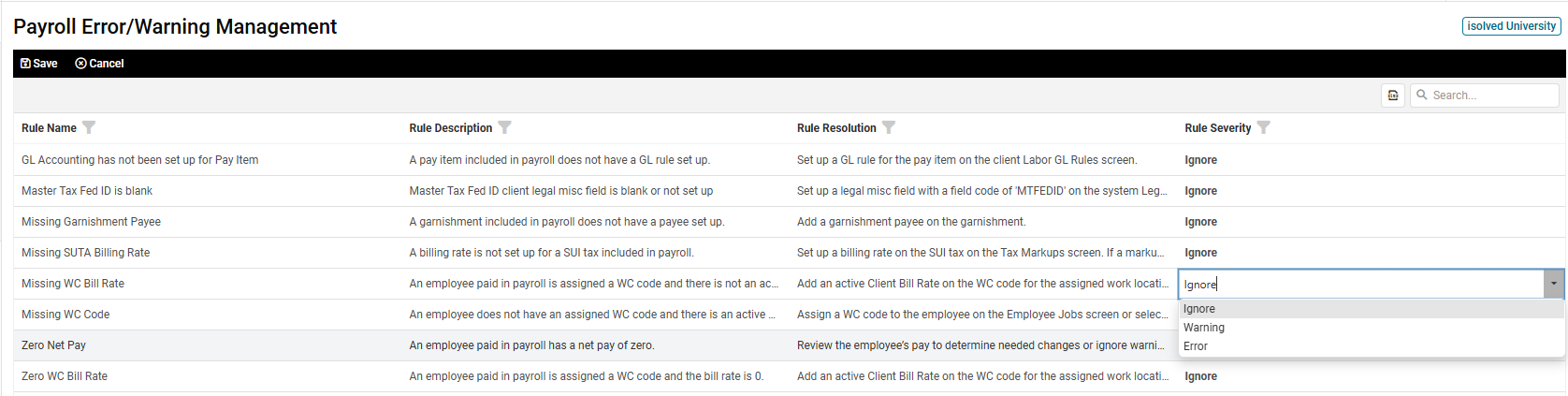This screenshot has height=396, width=1568.
Task: Select Warning from the severity list
Action: 1204,328
